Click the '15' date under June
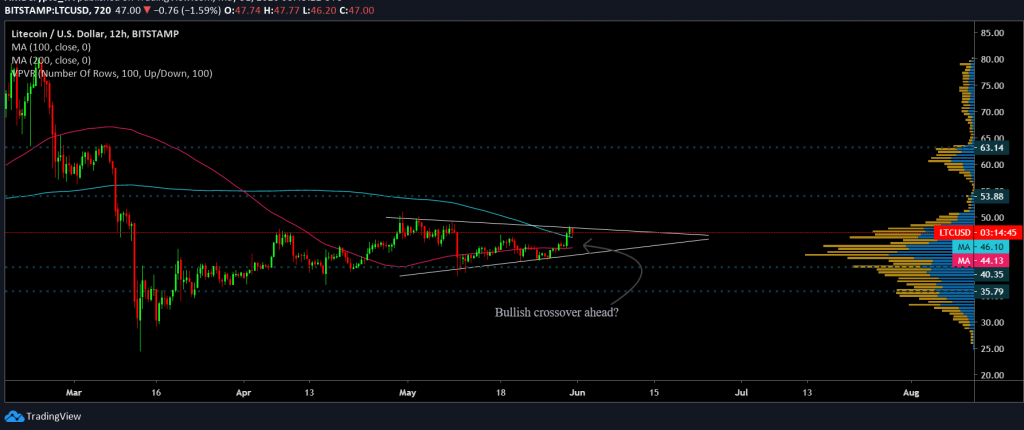Screen dimensions: 1024x430 click(654, 393)
